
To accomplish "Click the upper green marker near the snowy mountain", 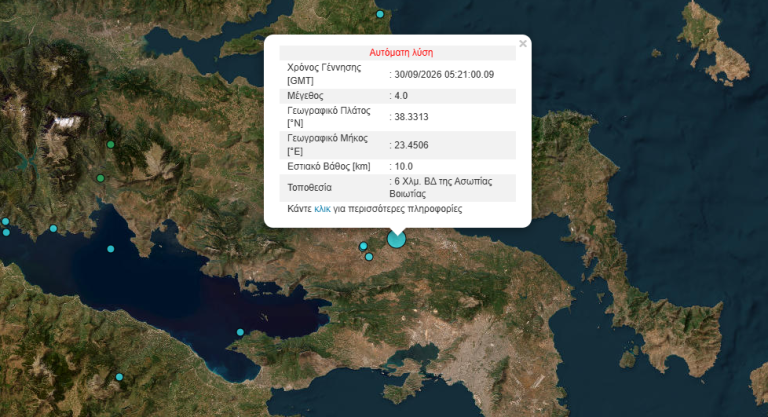I will (111, 145).
